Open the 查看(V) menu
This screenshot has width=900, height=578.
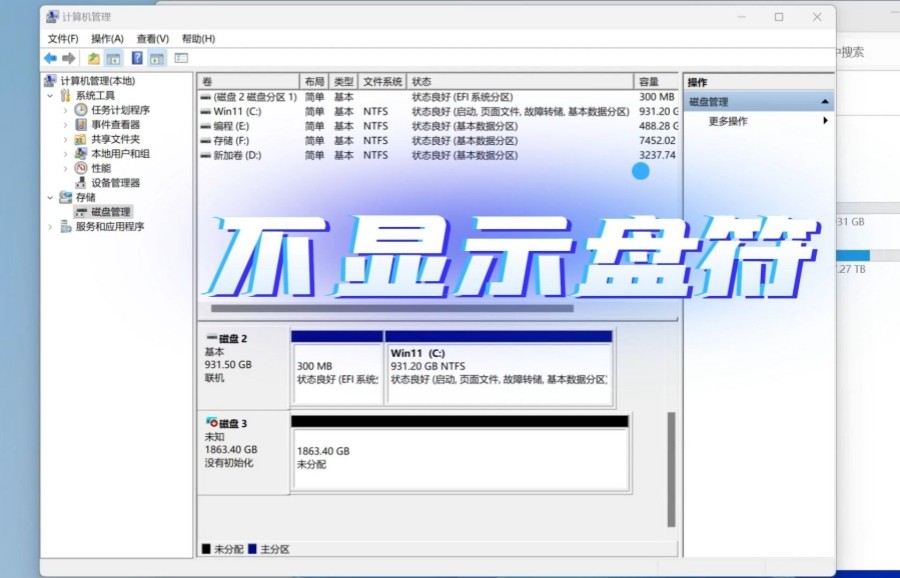(x=153, y=38)
